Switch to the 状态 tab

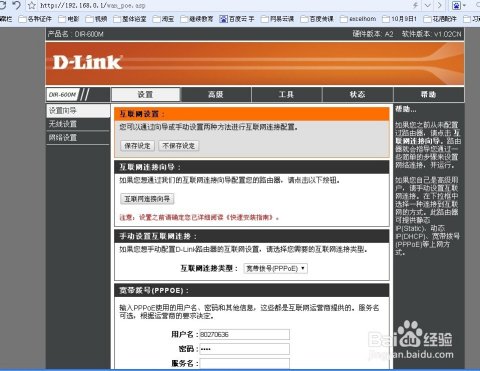click(357, 95)
